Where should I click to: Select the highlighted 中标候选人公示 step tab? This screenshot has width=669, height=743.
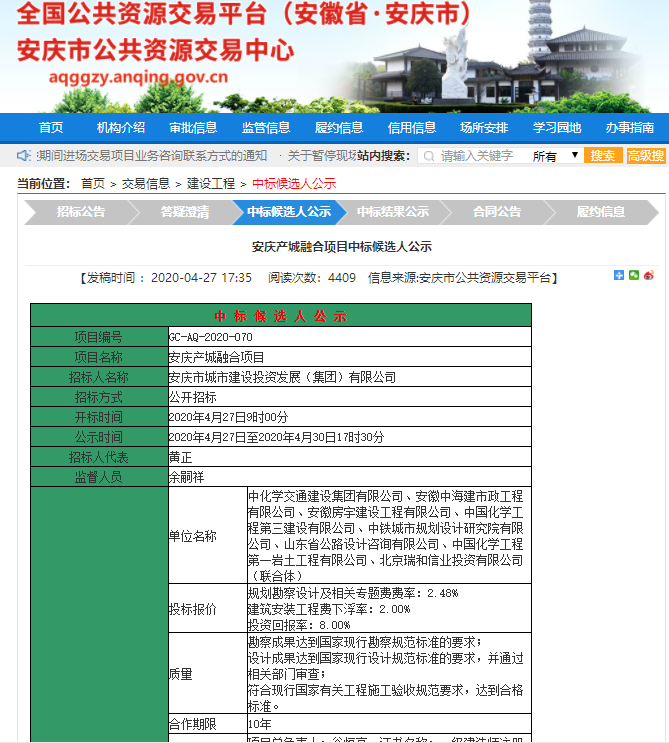coord(289,212)
